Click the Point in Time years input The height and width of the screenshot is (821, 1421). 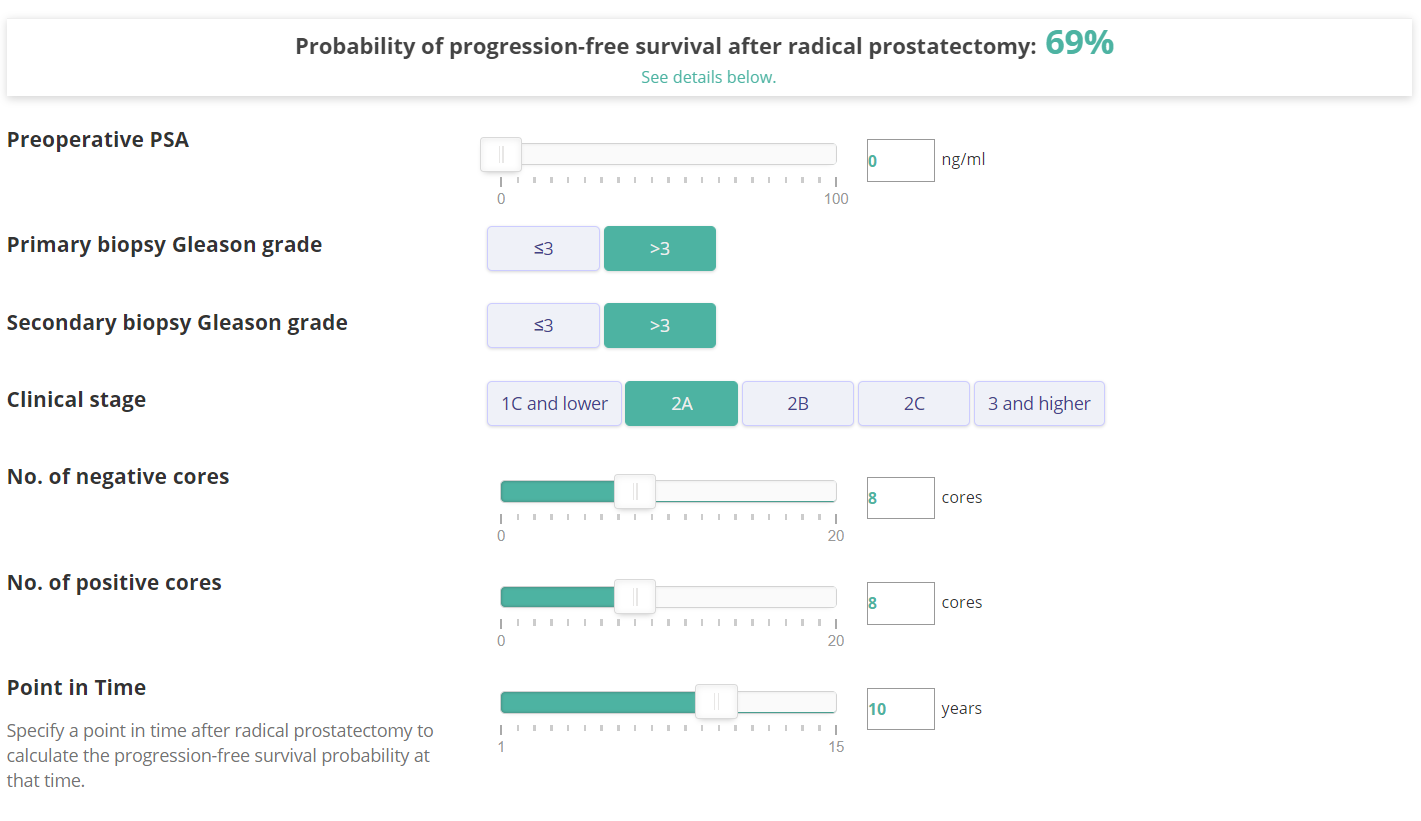pyautogui.click(x=900, y=709)
